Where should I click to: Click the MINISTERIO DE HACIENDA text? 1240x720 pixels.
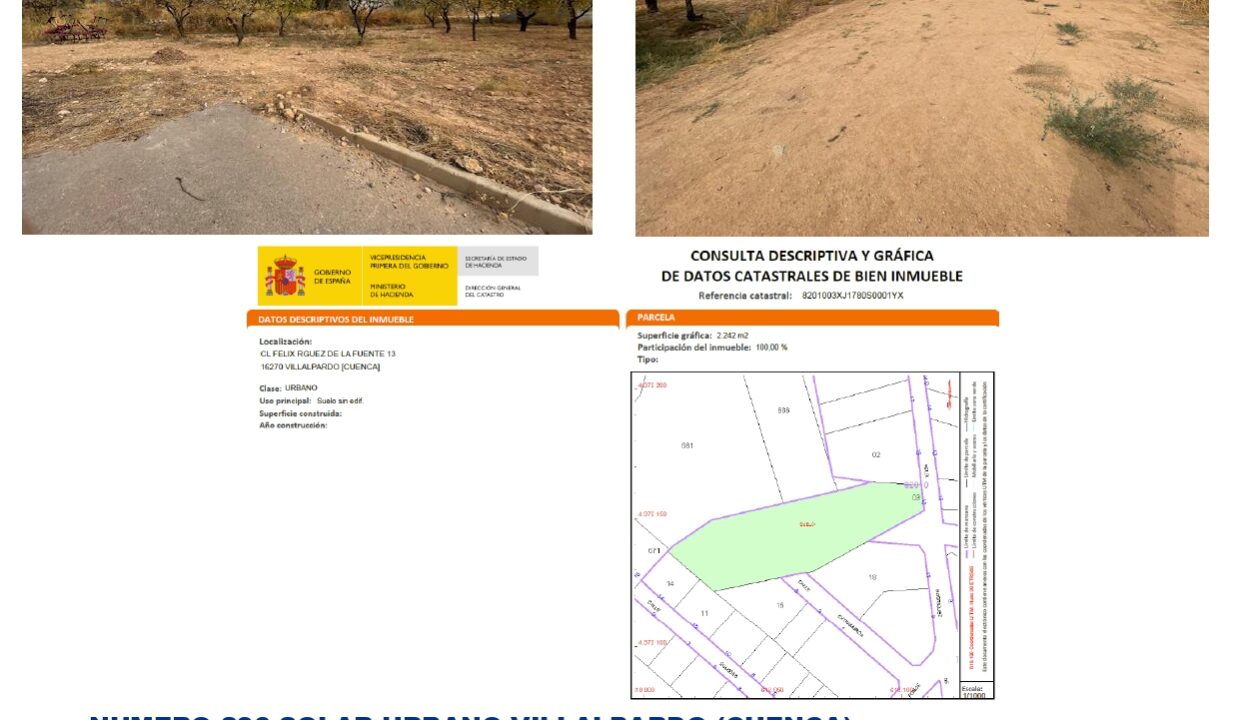click(x=392, y=291)
